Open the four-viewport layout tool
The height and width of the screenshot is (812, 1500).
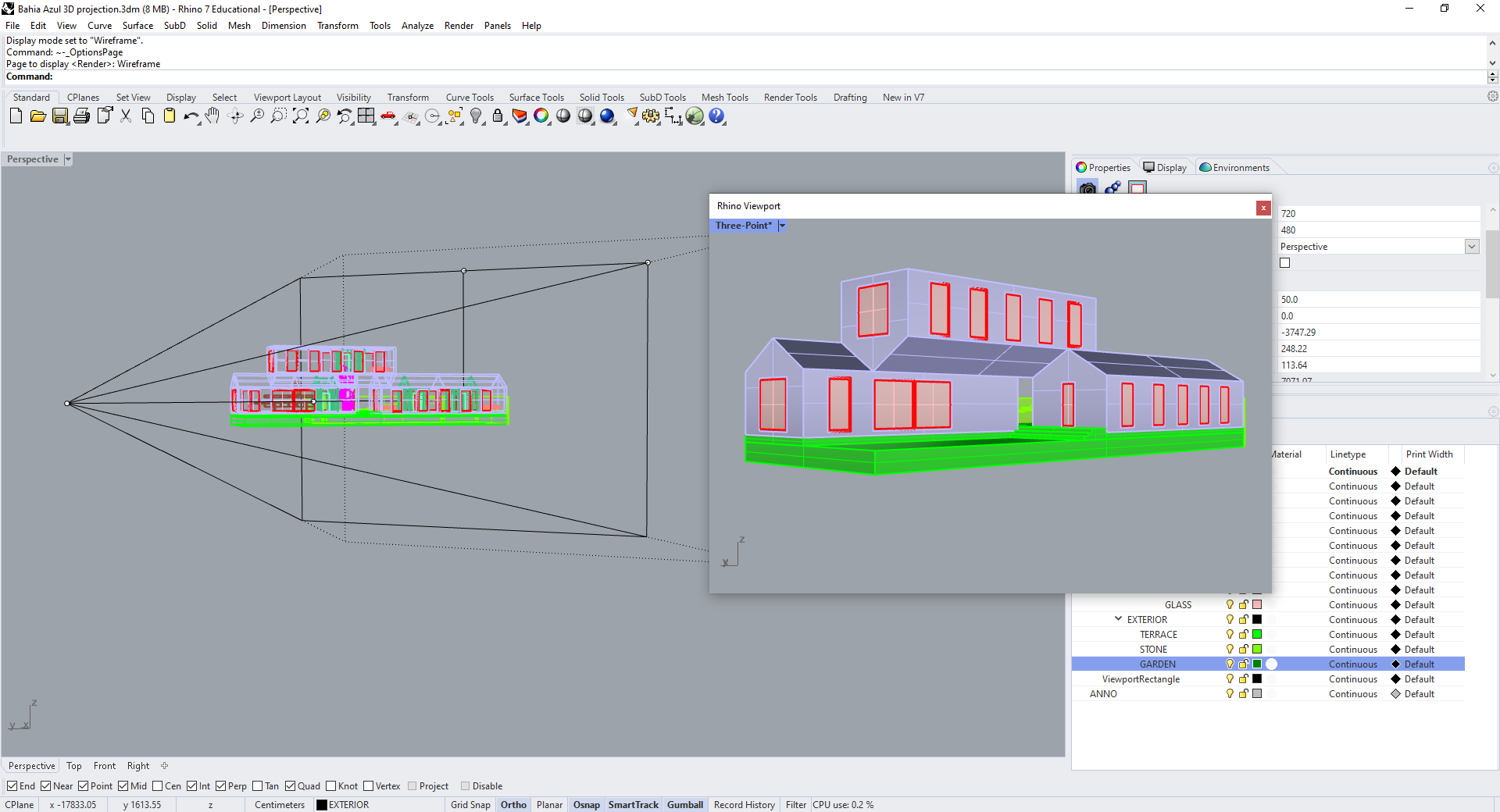[x=366, y=116]
